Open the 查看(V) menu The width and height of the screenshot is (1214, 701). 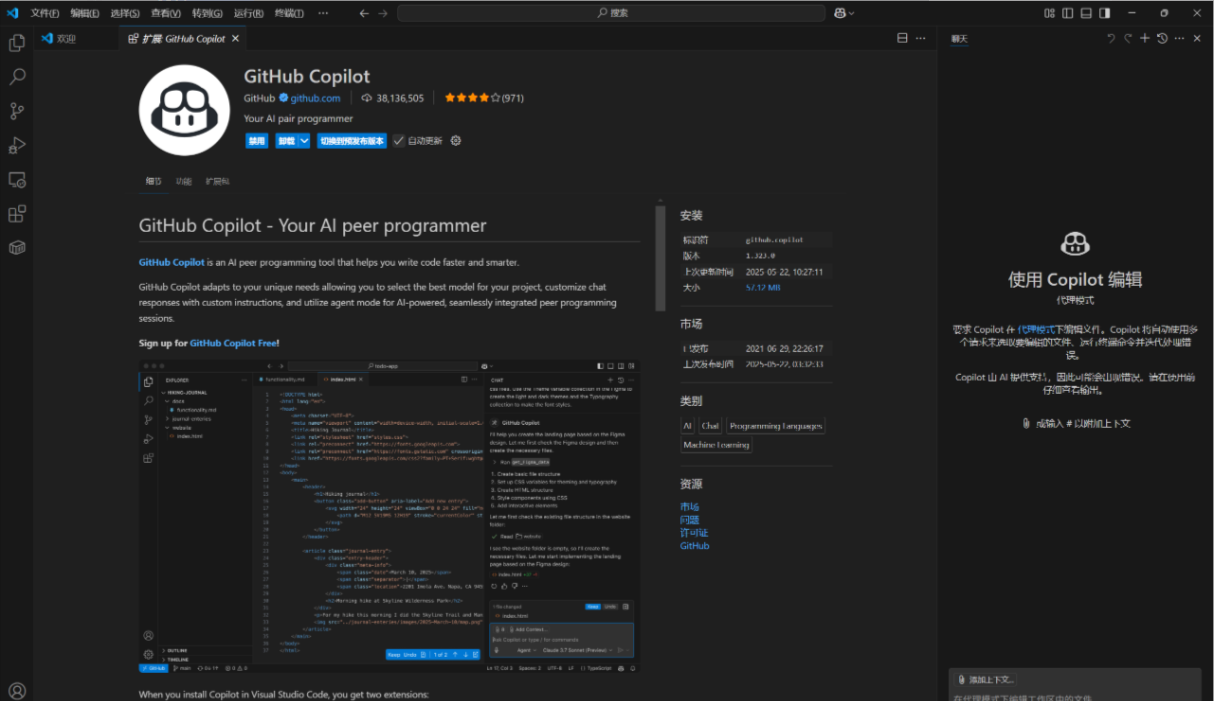tap(166, 13)
